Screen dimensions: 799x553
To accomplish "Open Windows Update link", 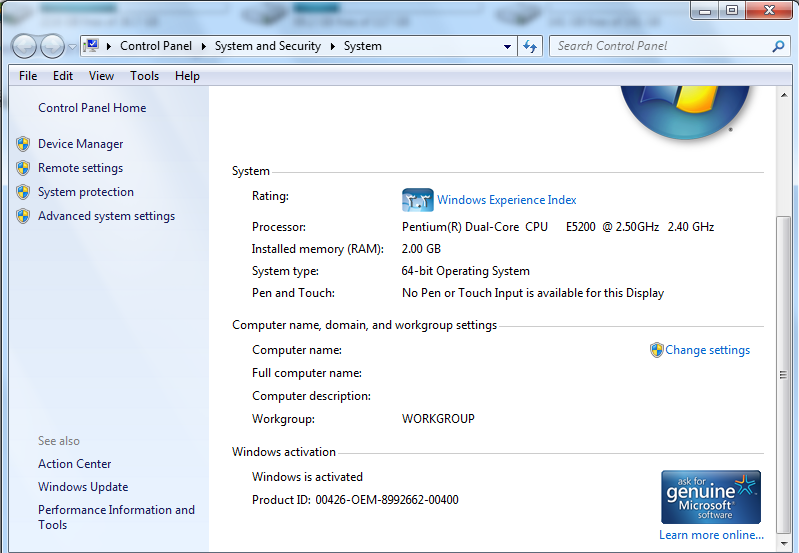I will 83,487.
